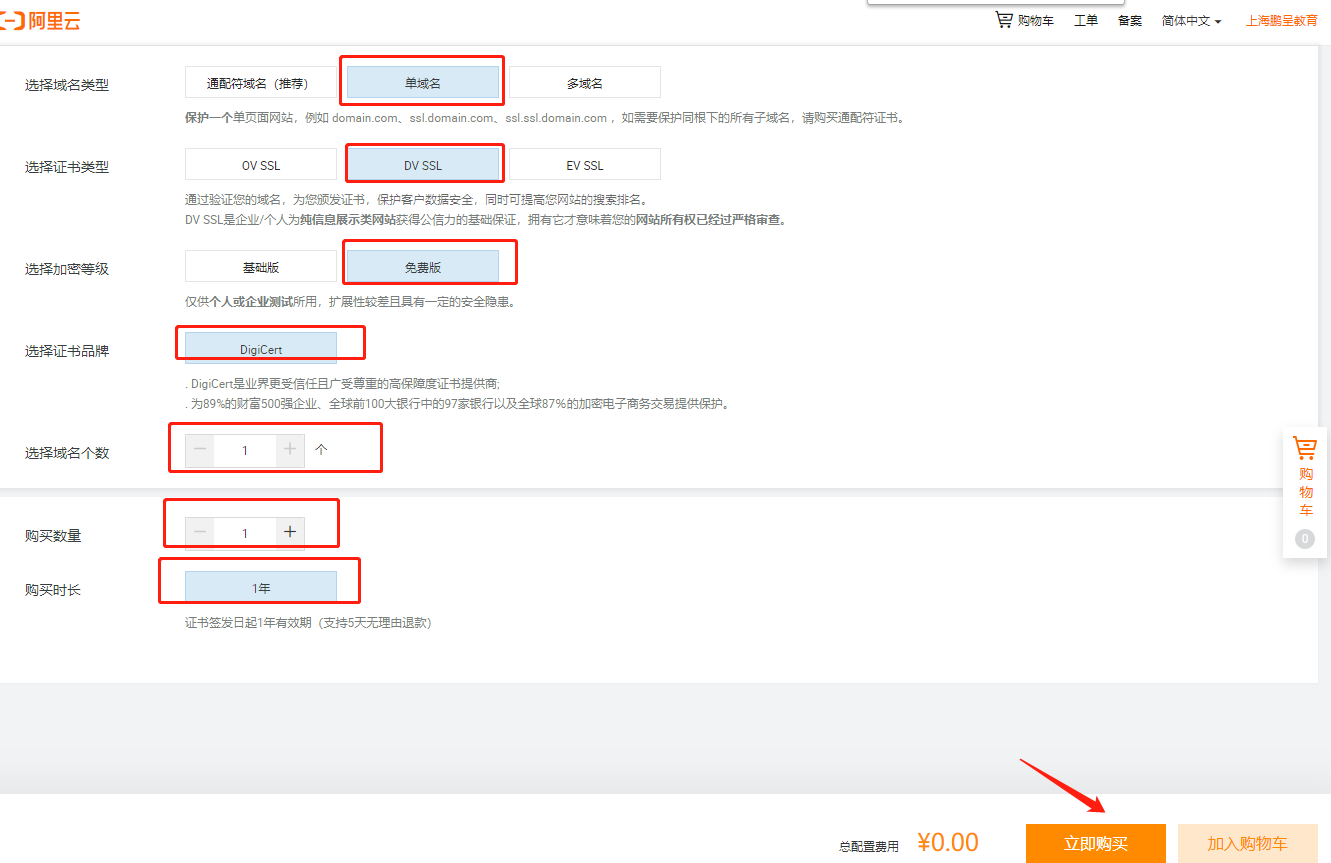Open 上海鹏呈教育 account menu
This screenshot has width=1331, height=863.
coord(1282,21)
